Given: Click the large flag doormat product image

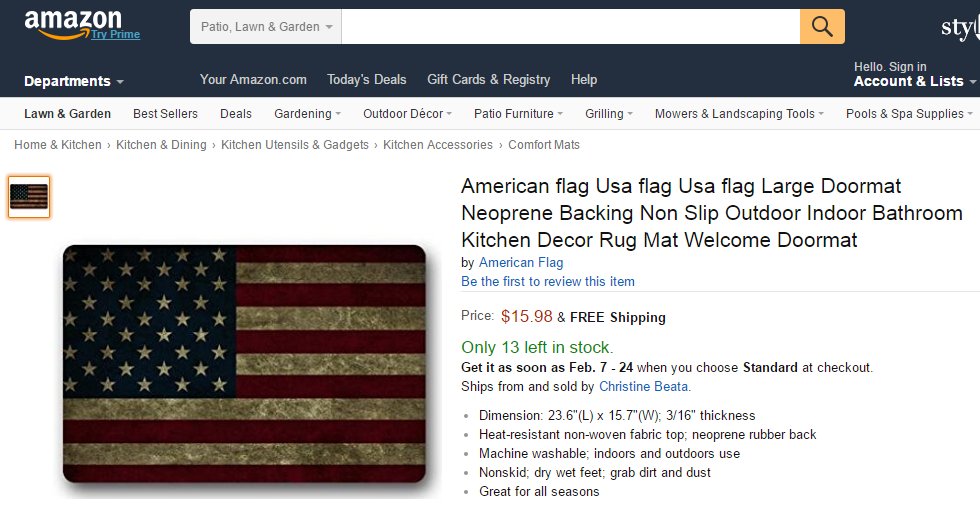Looking at the screenshot, I should click(x=244, y=364).
